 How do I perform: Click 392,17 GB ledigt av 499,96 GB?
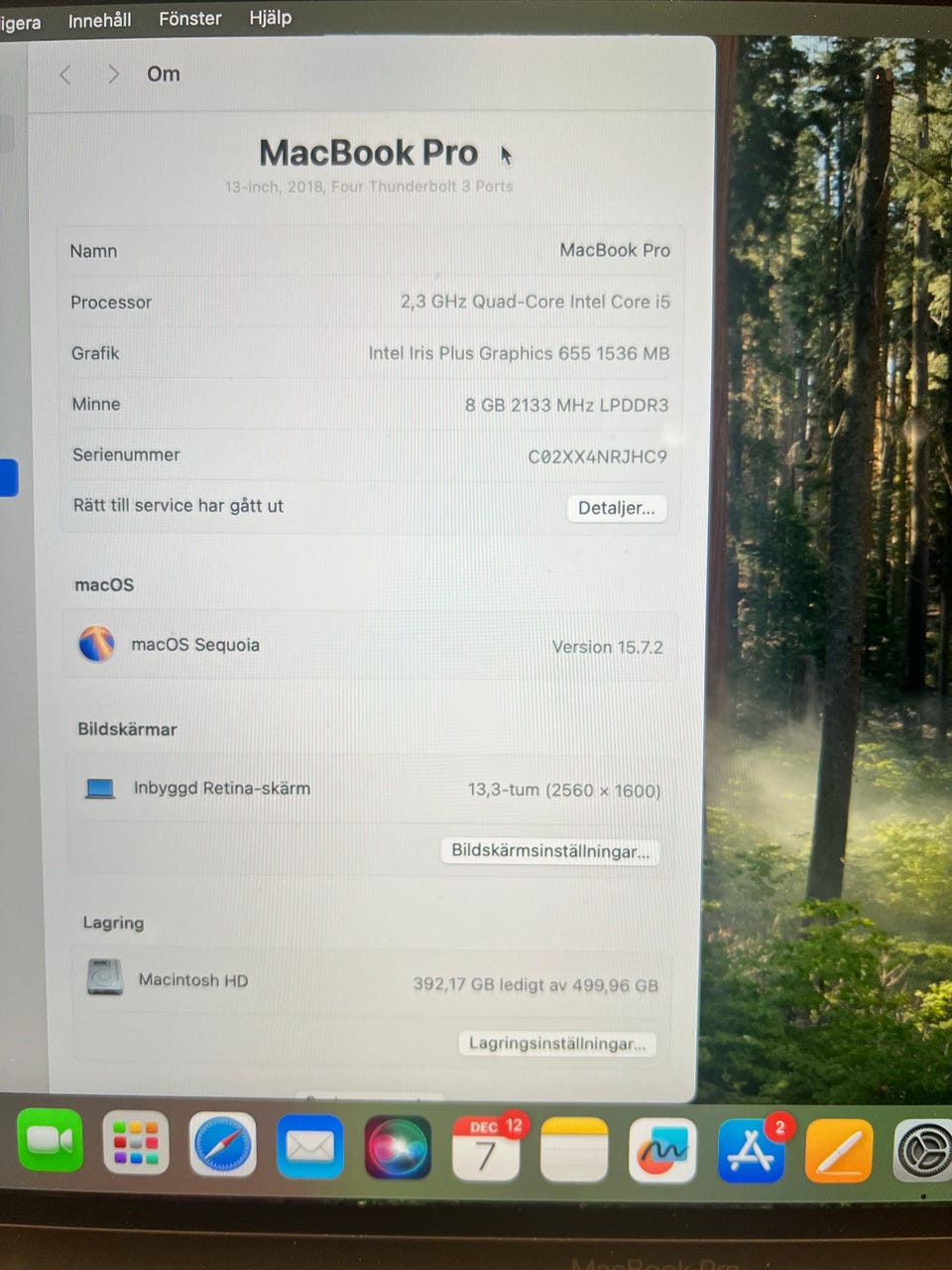(535, 984)
